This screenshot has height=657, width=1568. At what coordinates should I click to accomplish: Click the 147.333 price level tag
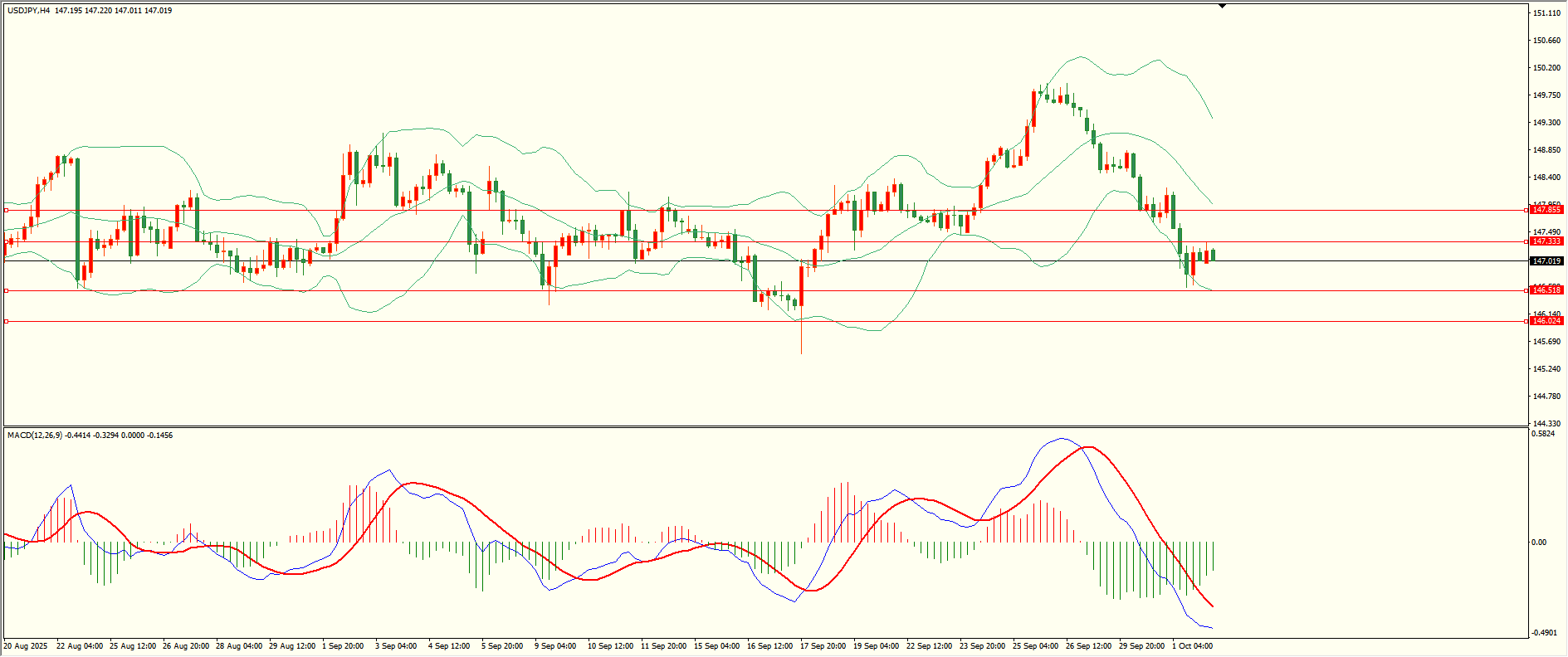tap(1546, 241)
